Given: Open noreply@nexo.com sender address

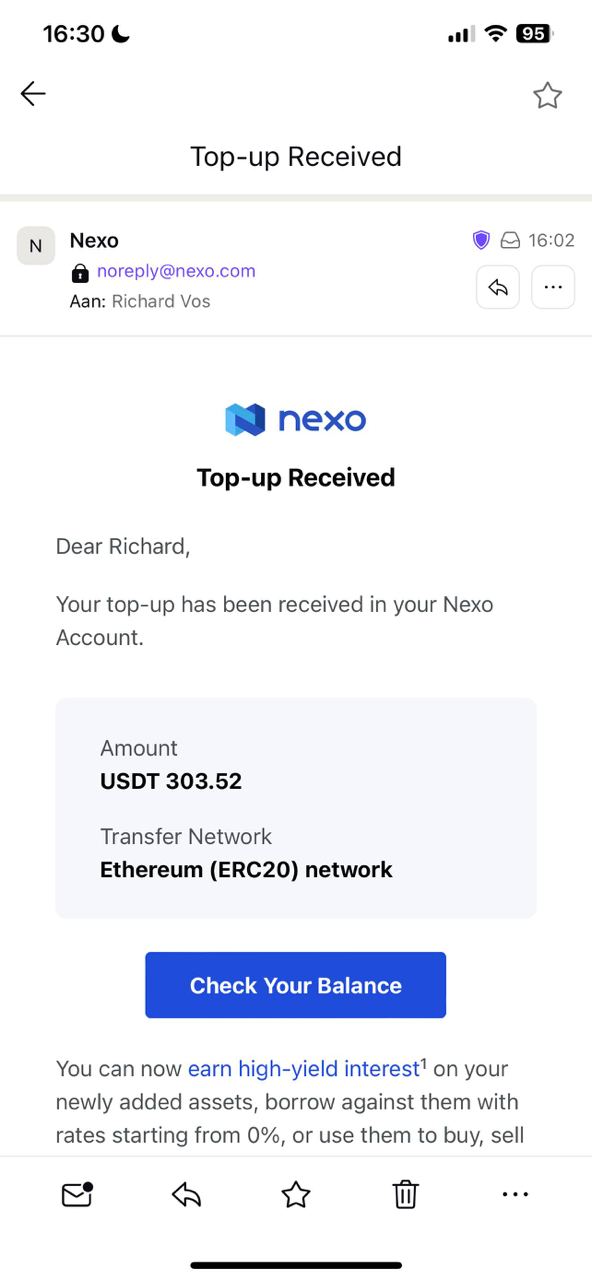Looking at the screenshot, I should [176, 271].
